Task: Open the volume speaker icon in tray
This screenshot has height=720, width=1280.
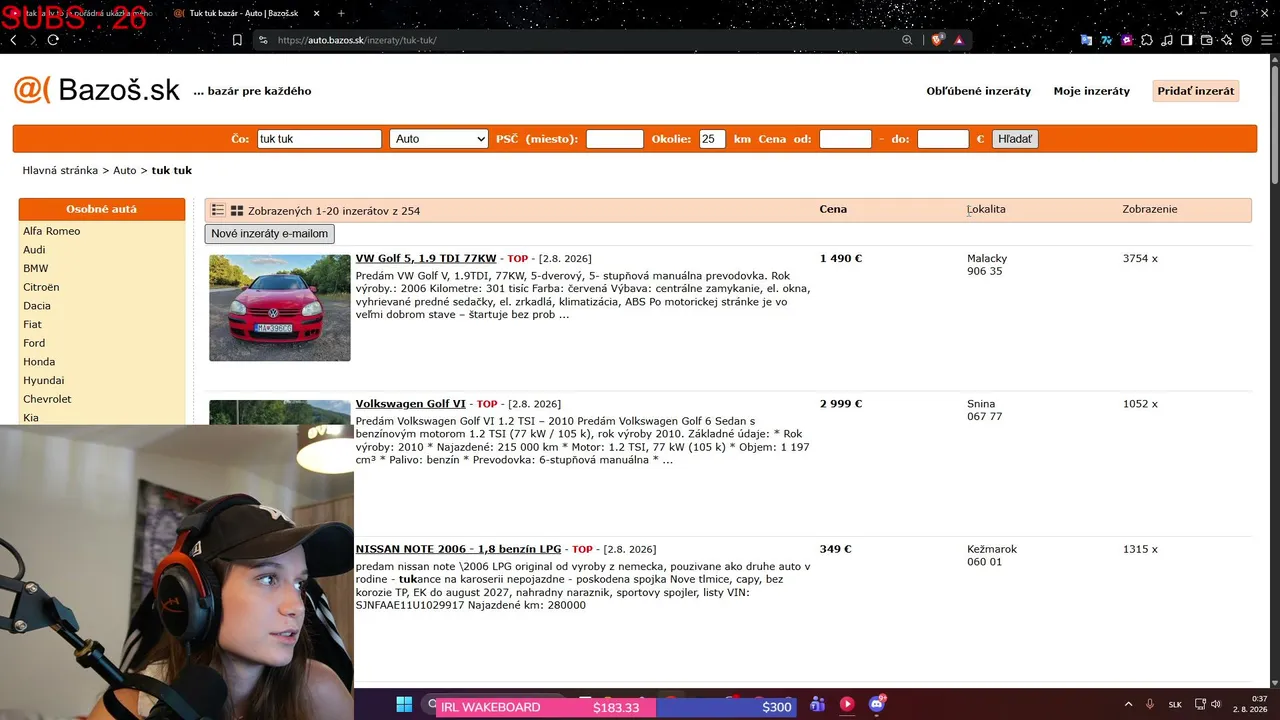Action: click(1216, 704)
